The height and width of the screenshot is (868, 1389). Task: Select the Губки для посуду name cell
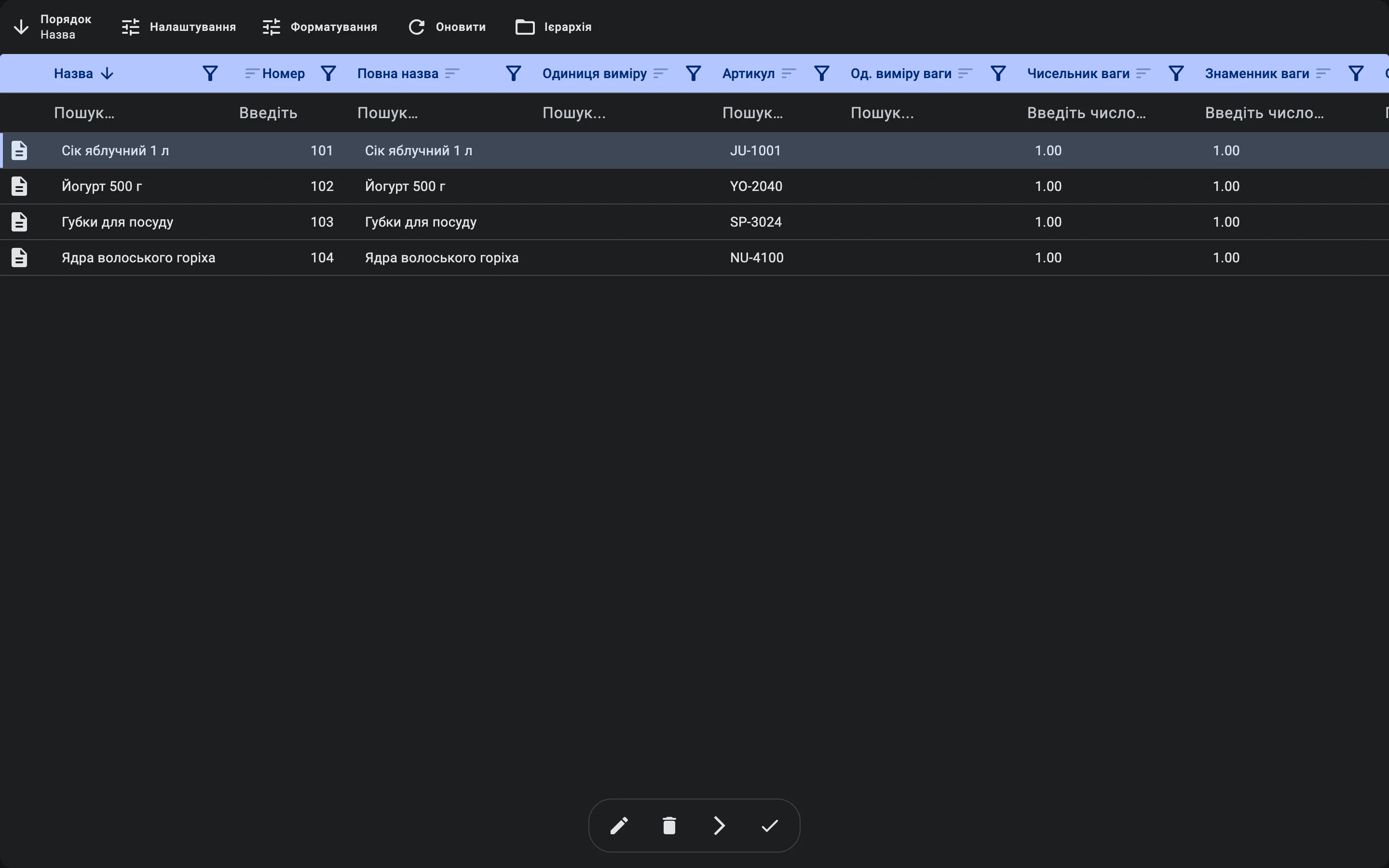click(118, 222)
